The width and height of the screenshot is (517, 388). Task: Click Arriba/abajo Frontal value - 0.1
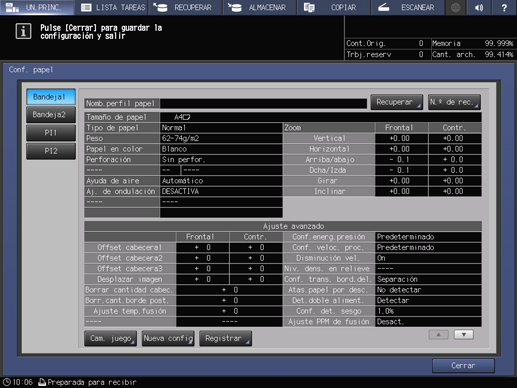[401, 160]
